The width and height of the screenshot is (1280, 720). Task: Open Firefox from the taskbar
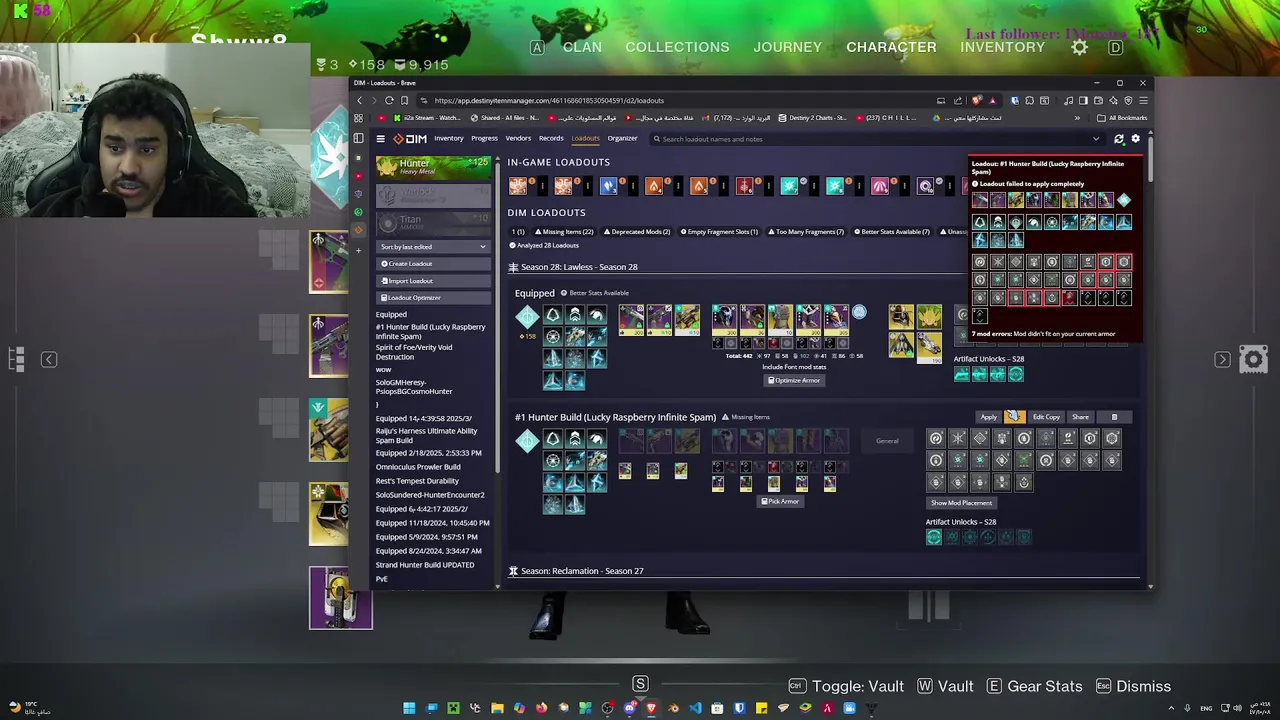click(541, 708)
